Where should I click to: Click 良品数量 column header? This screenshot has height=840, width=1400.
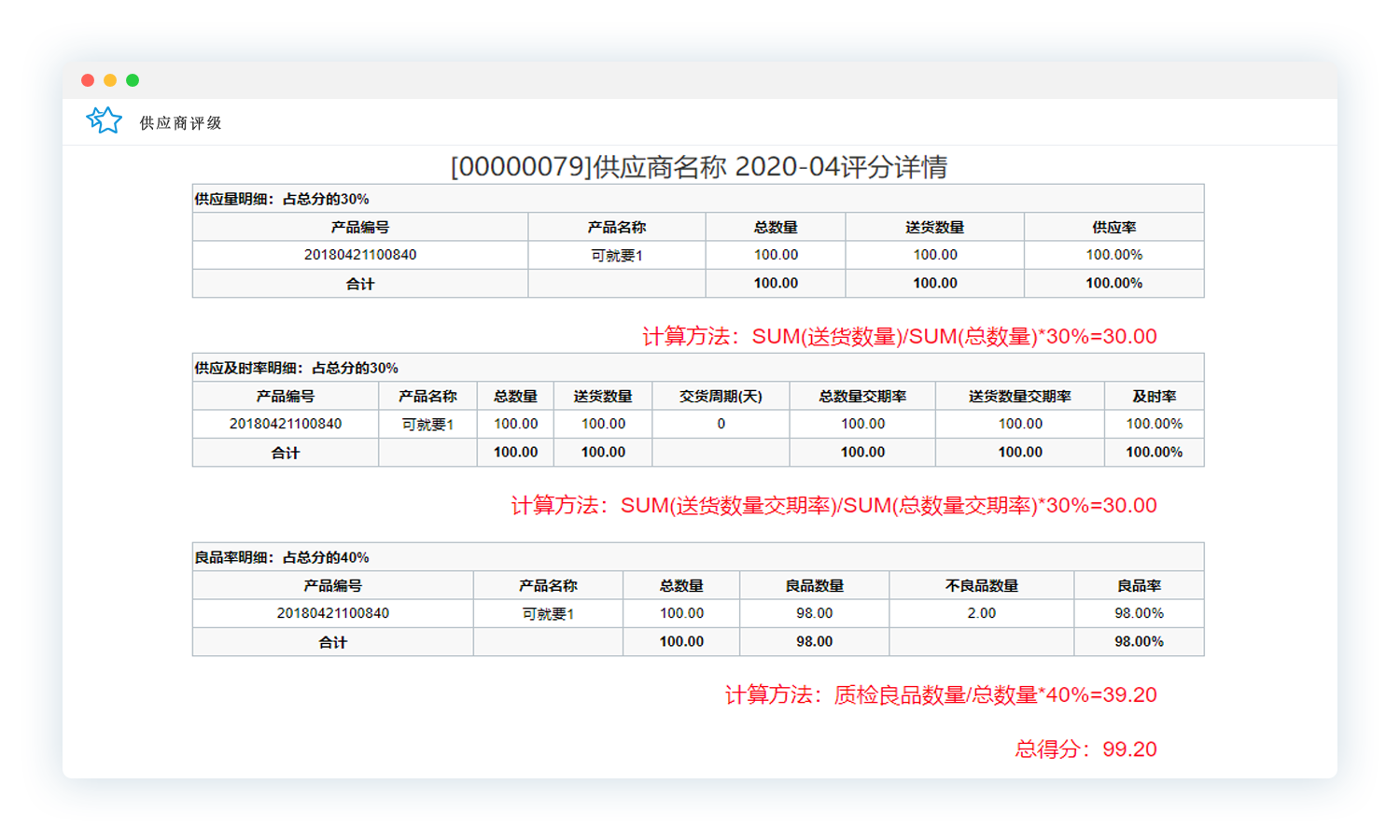click(x=814, y=585)
